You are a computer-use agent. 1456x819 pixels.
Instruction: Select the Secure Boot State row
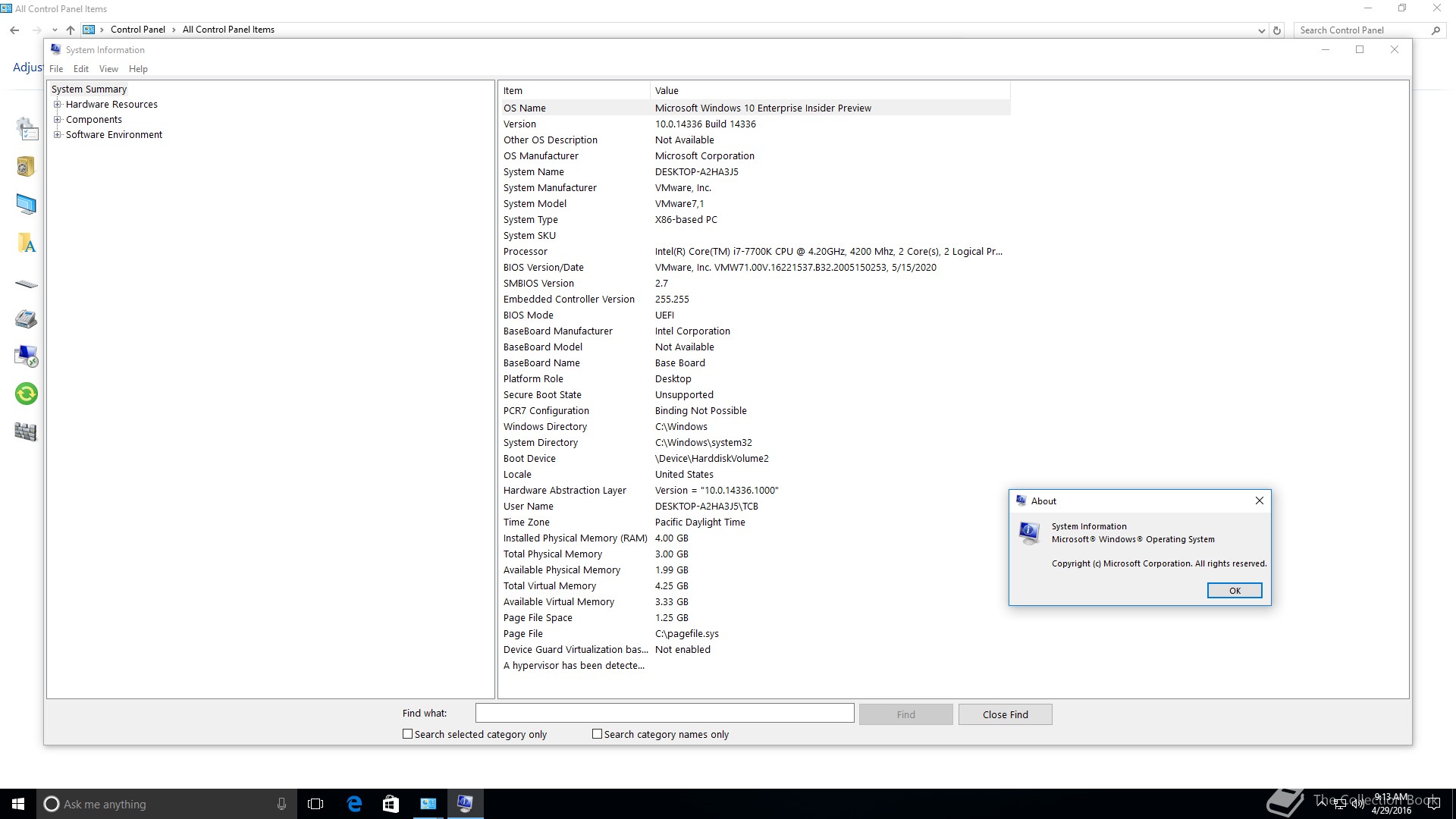coord(755,394)
